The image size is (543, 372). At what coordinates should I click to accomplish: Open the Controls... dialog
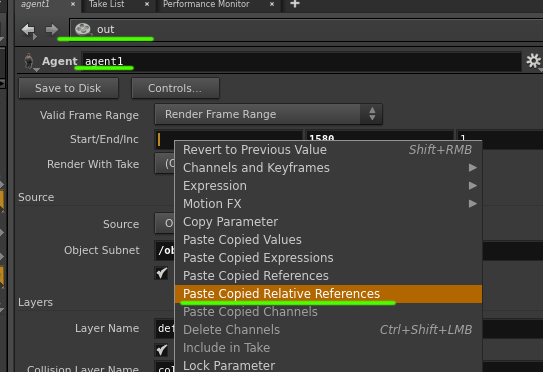click(x=175, y=88)
